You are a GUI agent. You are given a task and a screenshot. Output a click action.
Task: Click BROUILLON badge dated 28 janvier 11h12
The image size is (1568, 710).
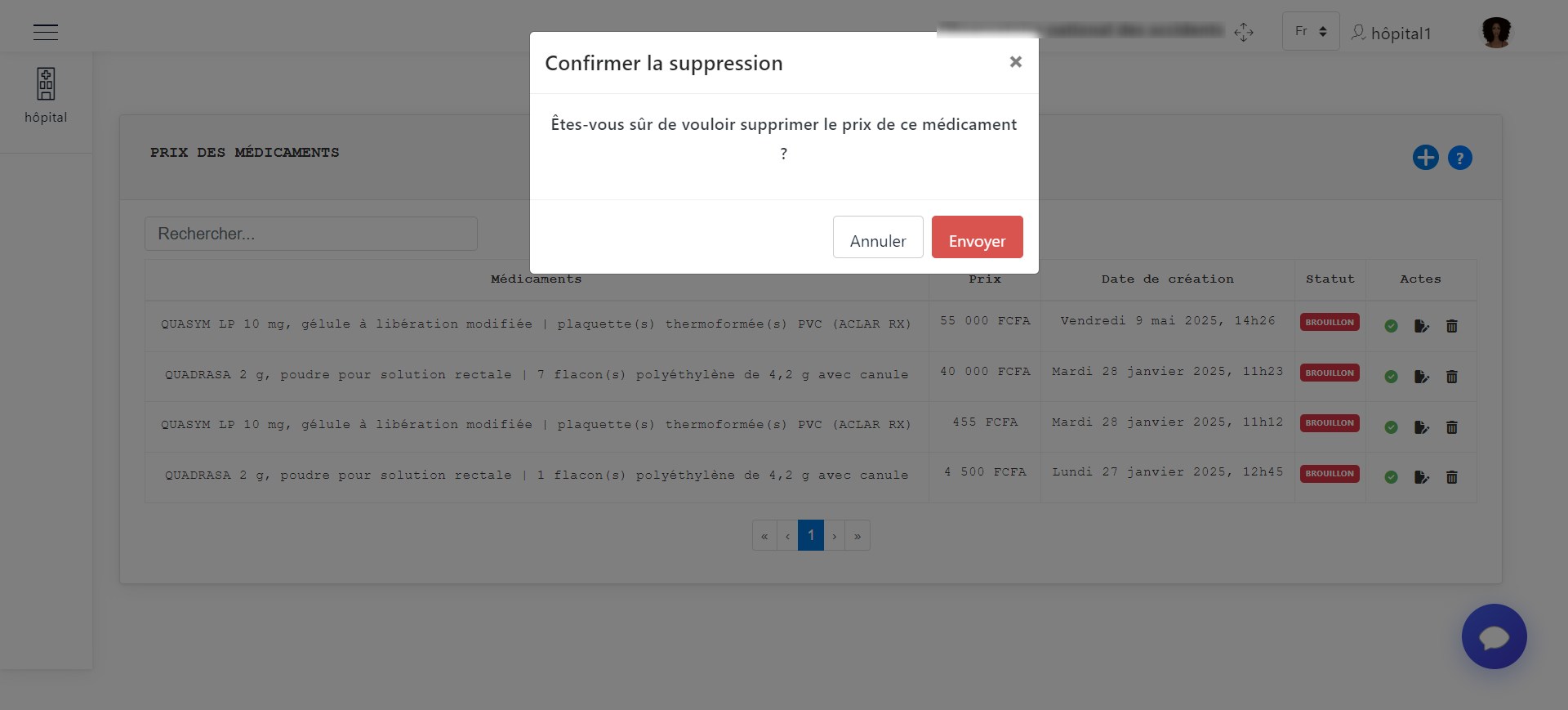(x=1330, y=422)
